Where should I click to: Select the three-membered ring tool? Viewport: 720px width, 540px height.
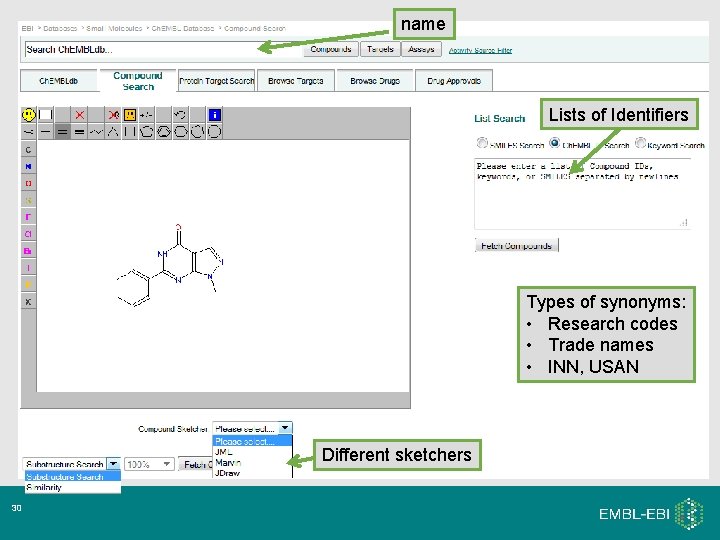pos(113,132)
